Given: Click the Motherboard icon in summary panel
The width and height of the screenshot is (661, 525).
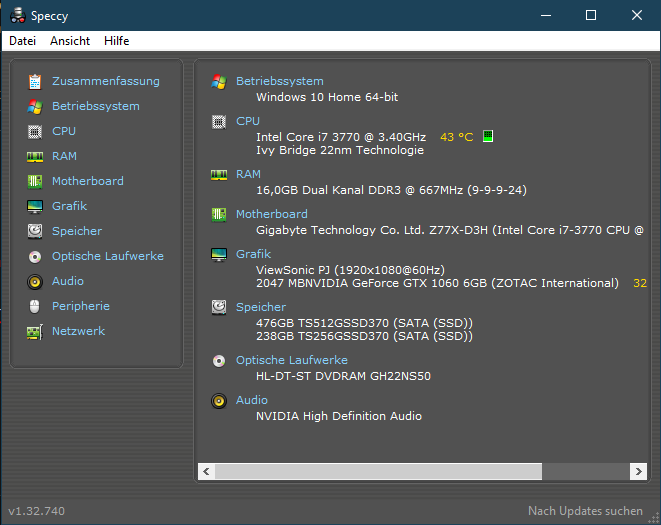Looking at the screenshot, I should [x=219, y=215].
